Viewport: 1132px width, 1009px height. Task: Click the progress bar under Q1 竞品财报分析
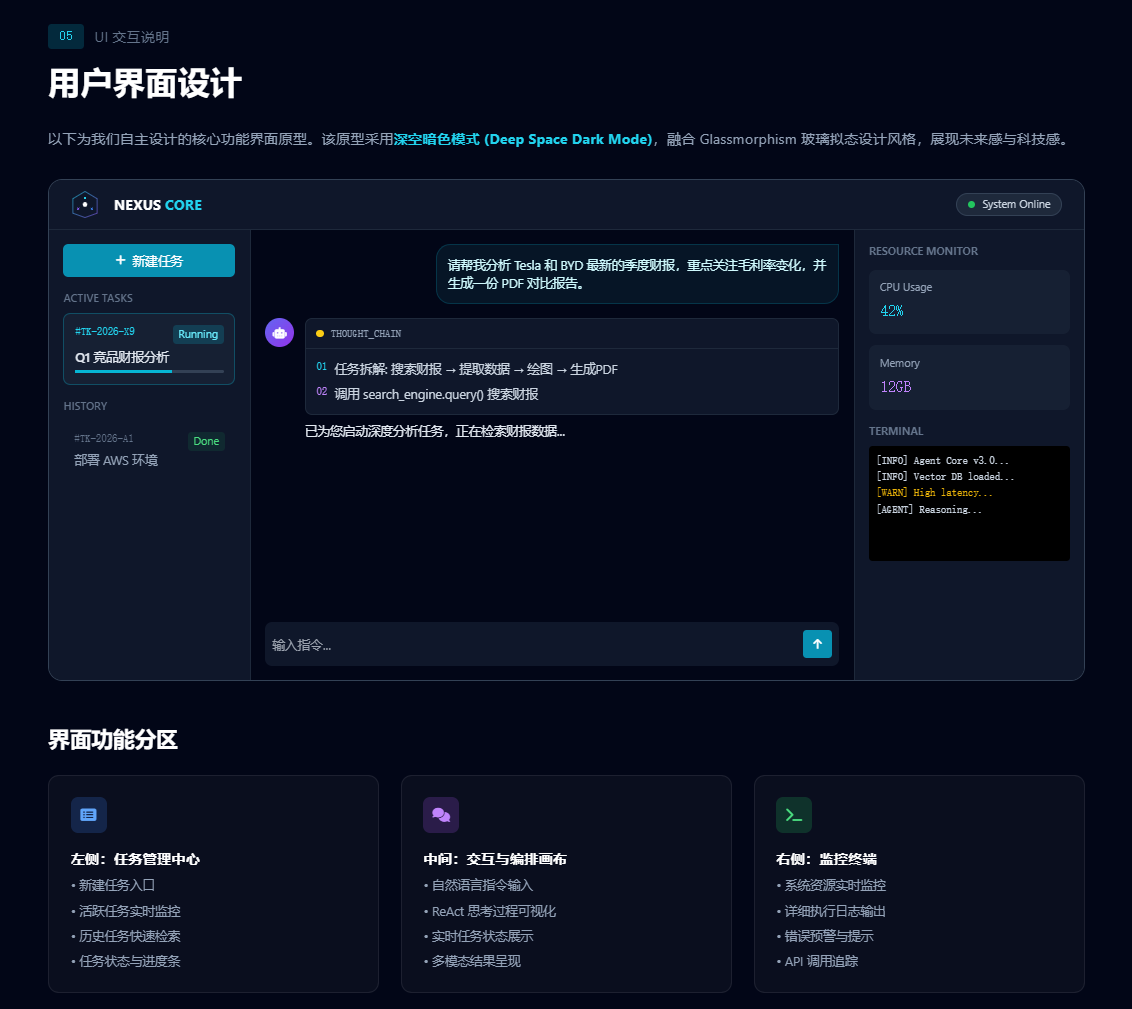(x=148, y=373)
